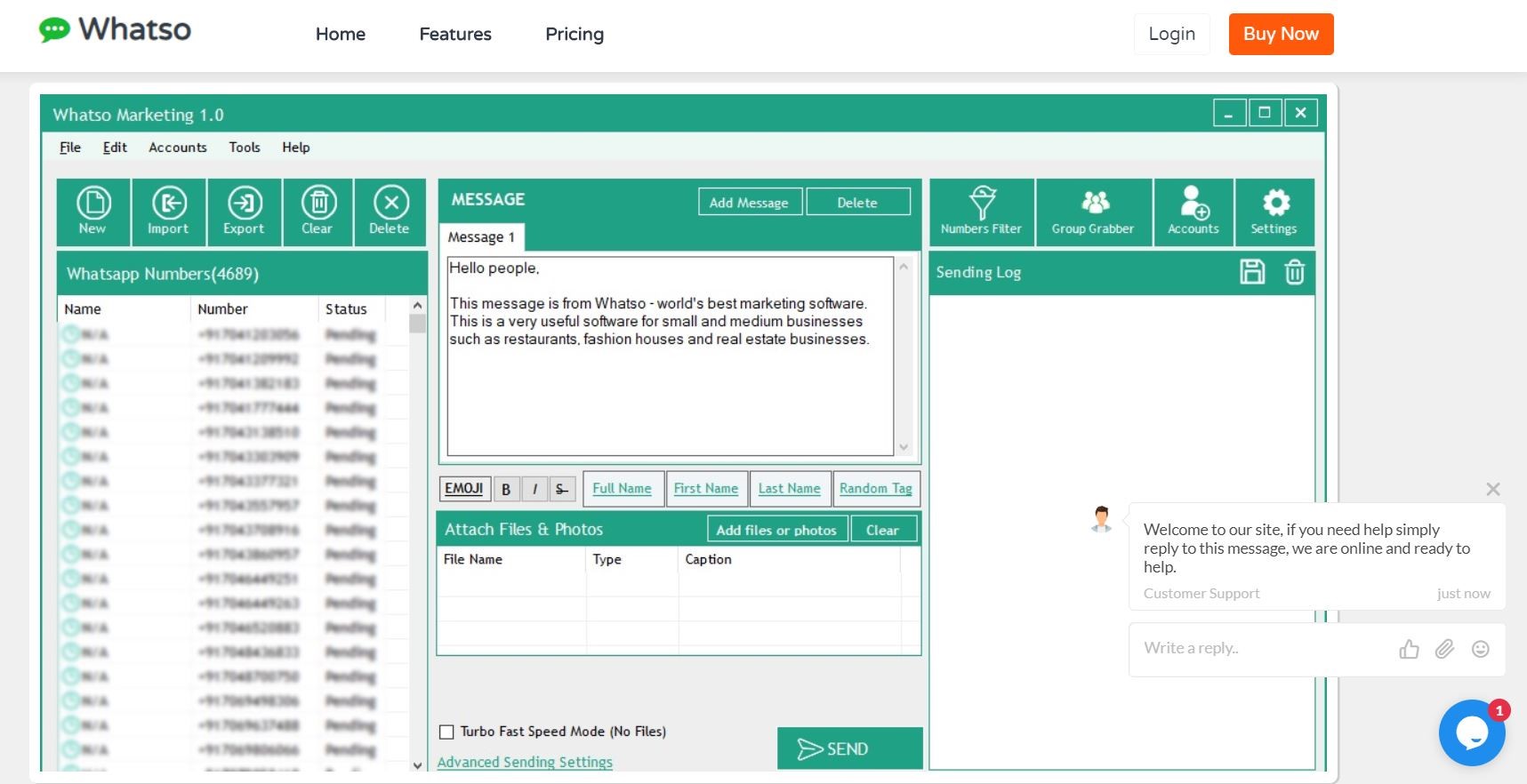
Task: Apply strikethrough formatting with S button
Action: point(562,489)
